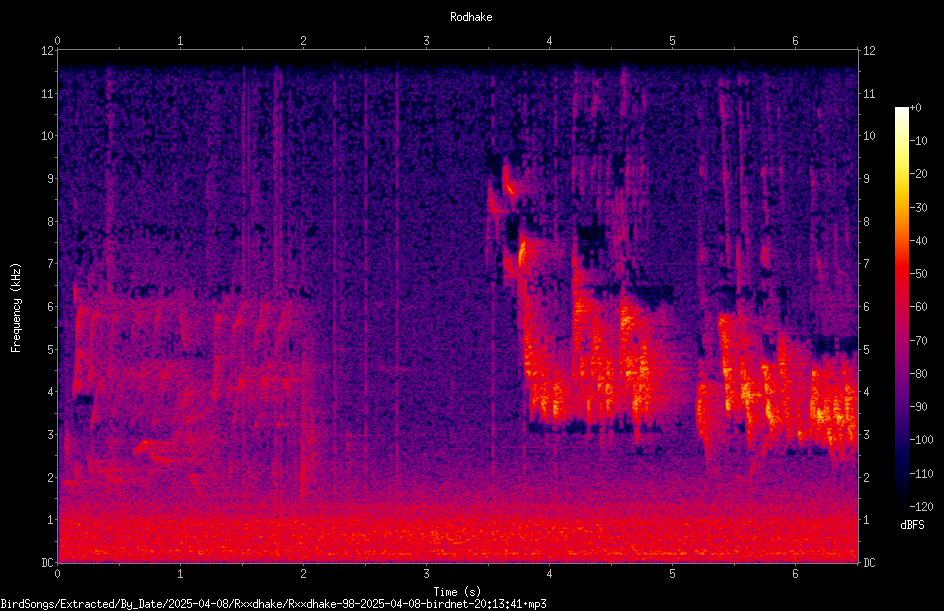This screenshot has width=944, height=611.
Task: Click the dBFS colorbar label
Action: coord(912,525)
